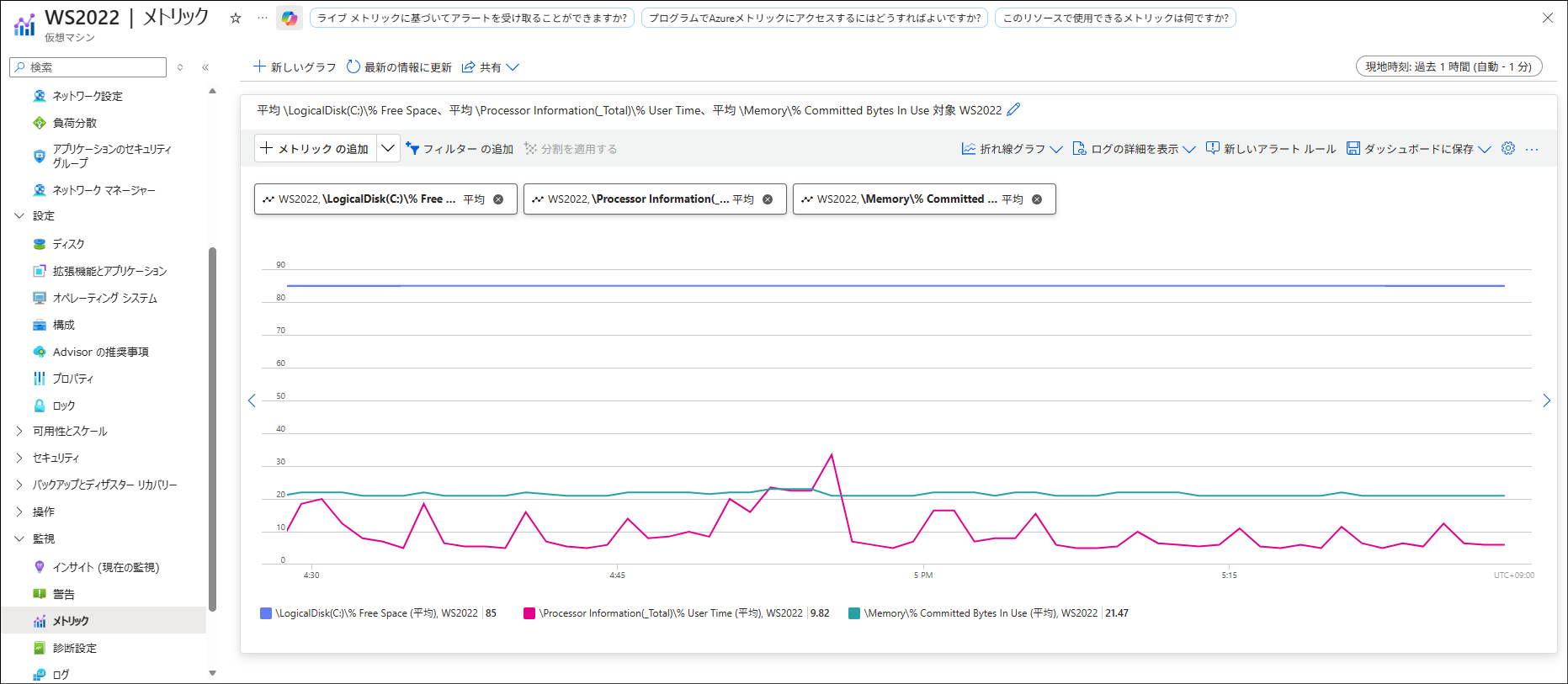This screenshot has width=1568, height=684.
Task: Click the ロック padlock icon
Action: [40, 406]
